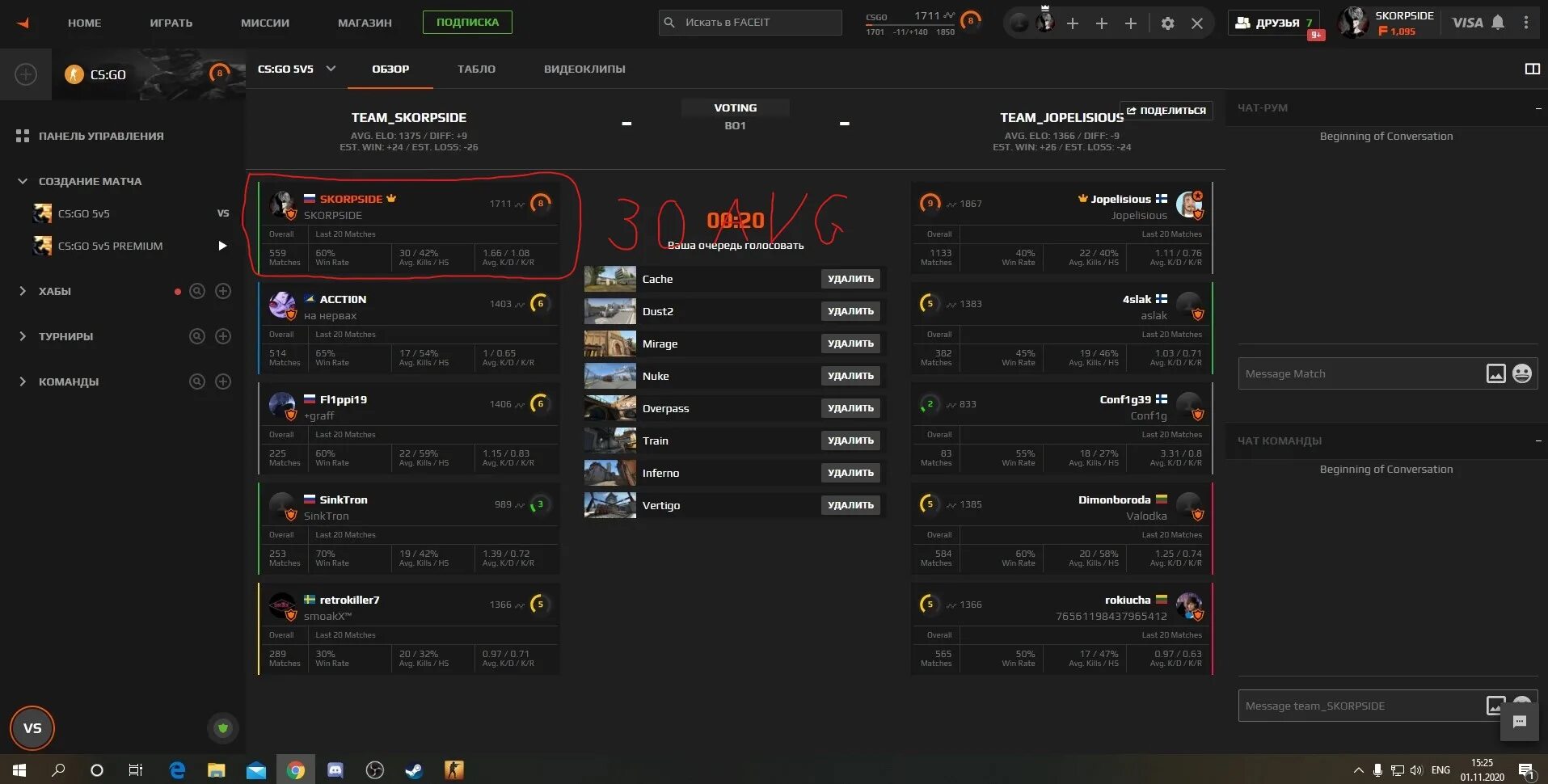Viewport: 1548px width, 784px height.
Task: Open Steam from the taskbar
Action: [413, 770]
